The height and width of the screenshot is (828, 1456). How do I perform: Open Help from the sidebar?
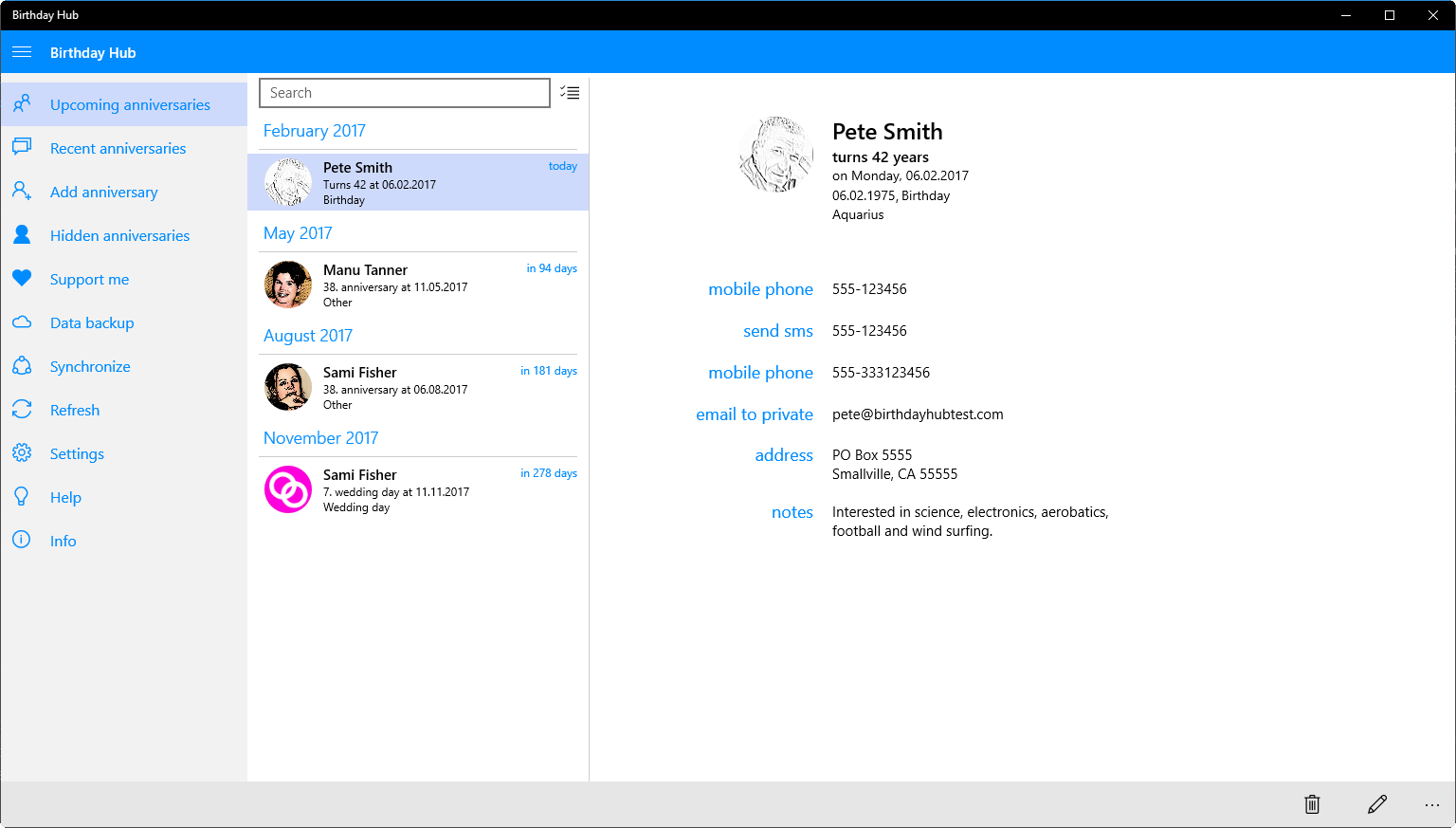[x=64, y=497]
